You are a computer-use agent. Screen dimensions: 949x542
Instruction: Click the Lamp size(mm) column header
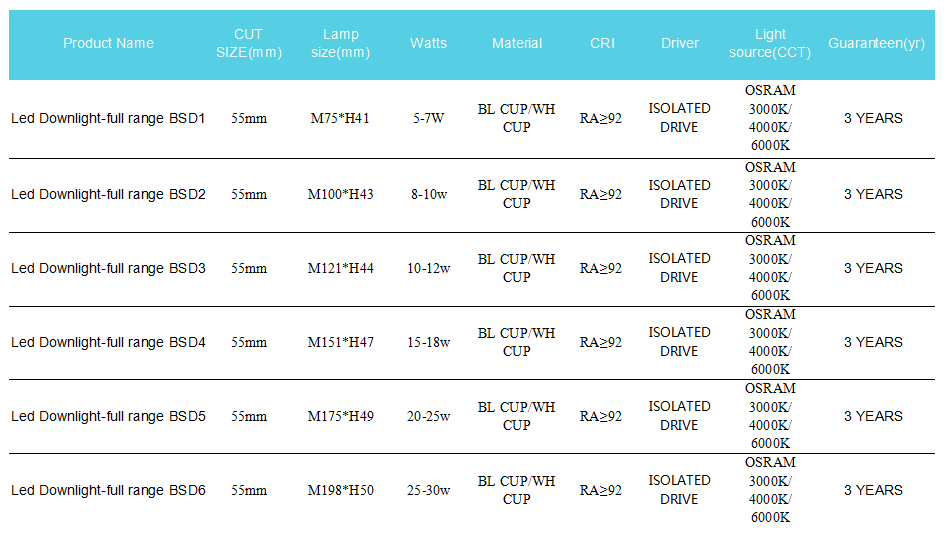coord(341,44)
